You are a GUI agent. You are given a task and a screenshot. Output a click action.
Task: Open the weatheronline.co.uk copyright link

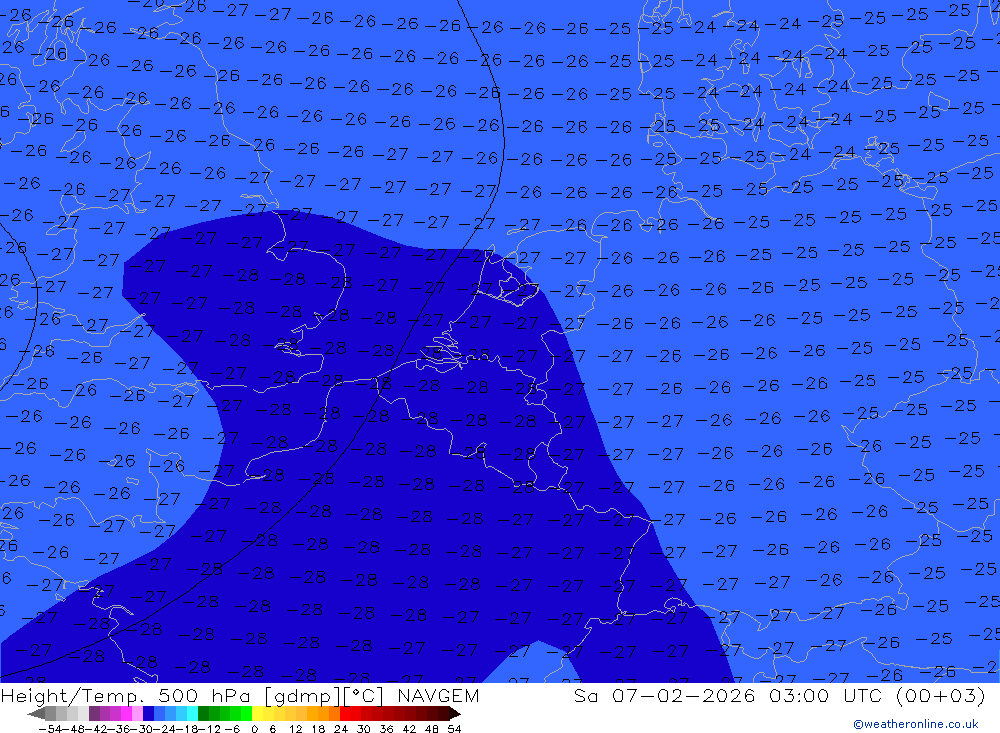pyautogui.click(x=915, y=724)
